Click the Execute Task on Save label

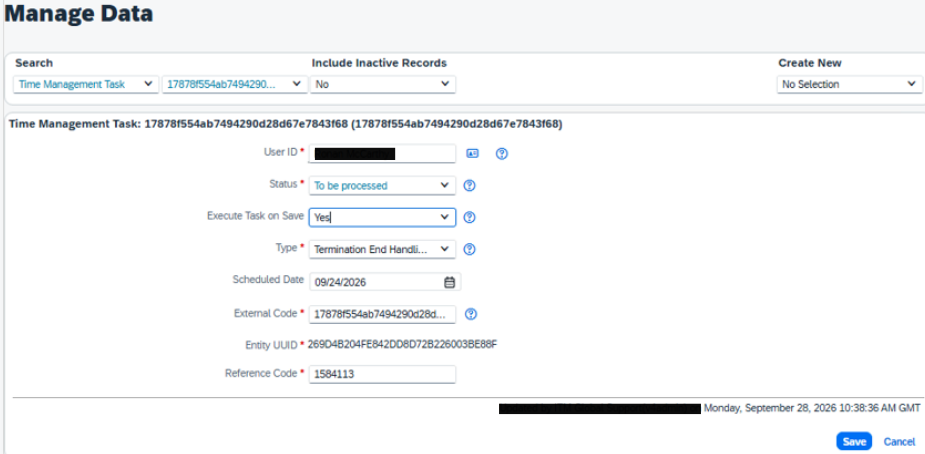(x=255, y=216)
